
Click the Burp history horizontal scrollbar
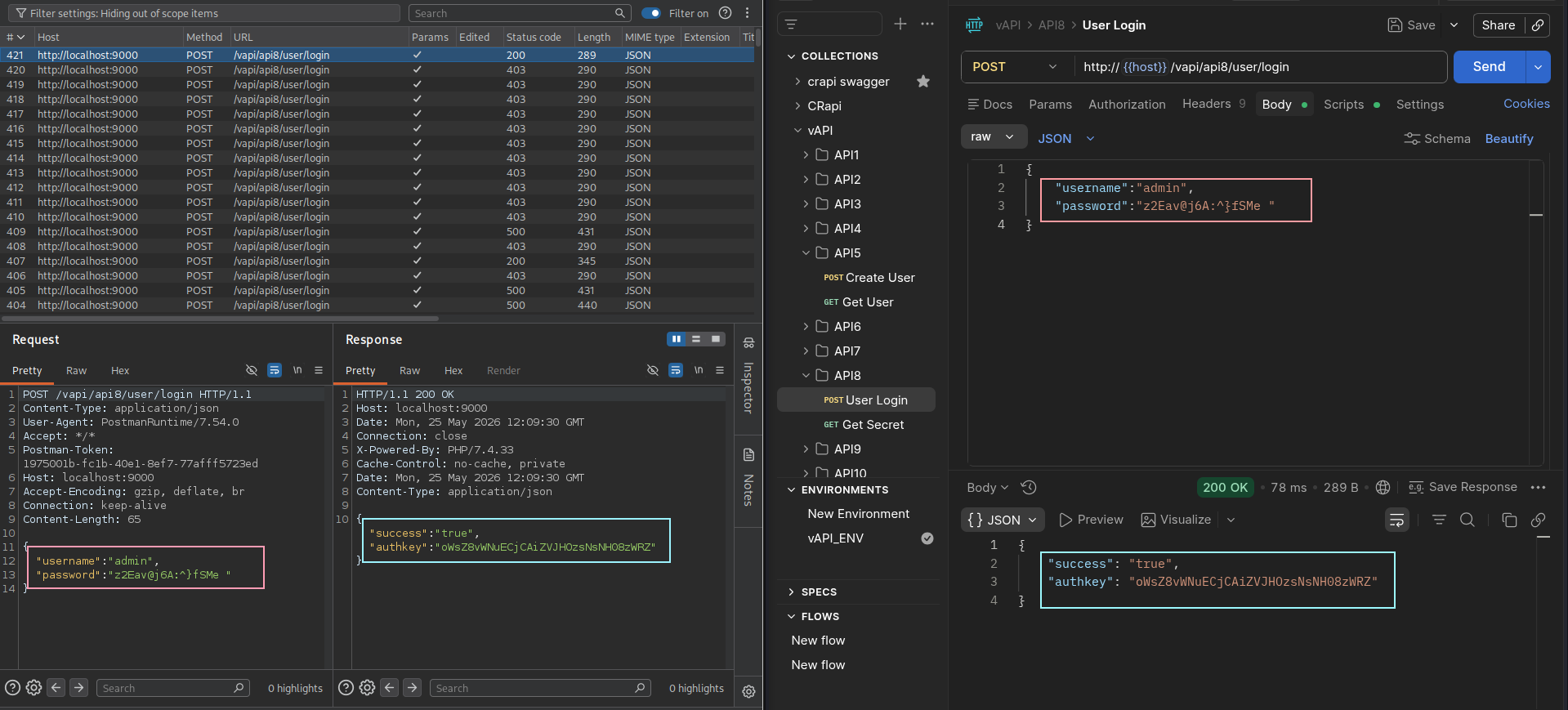(221, 318)
